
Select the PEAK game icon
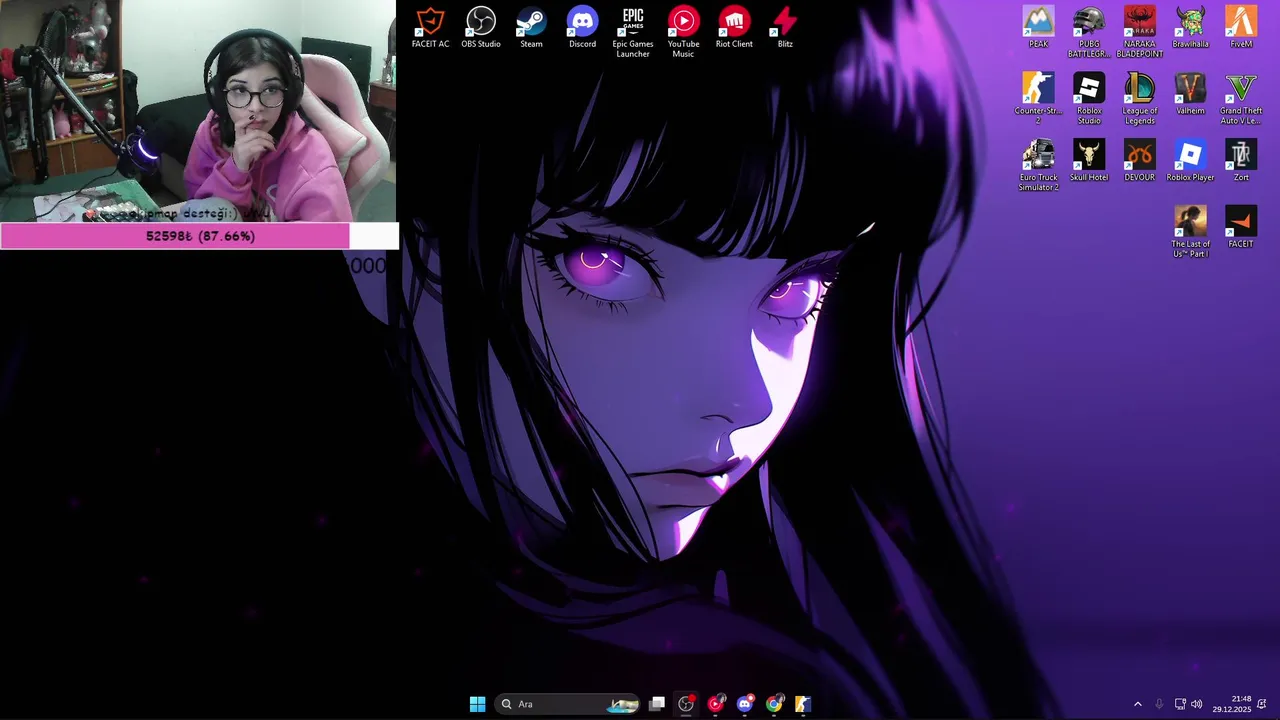[x=1038, y=28]
